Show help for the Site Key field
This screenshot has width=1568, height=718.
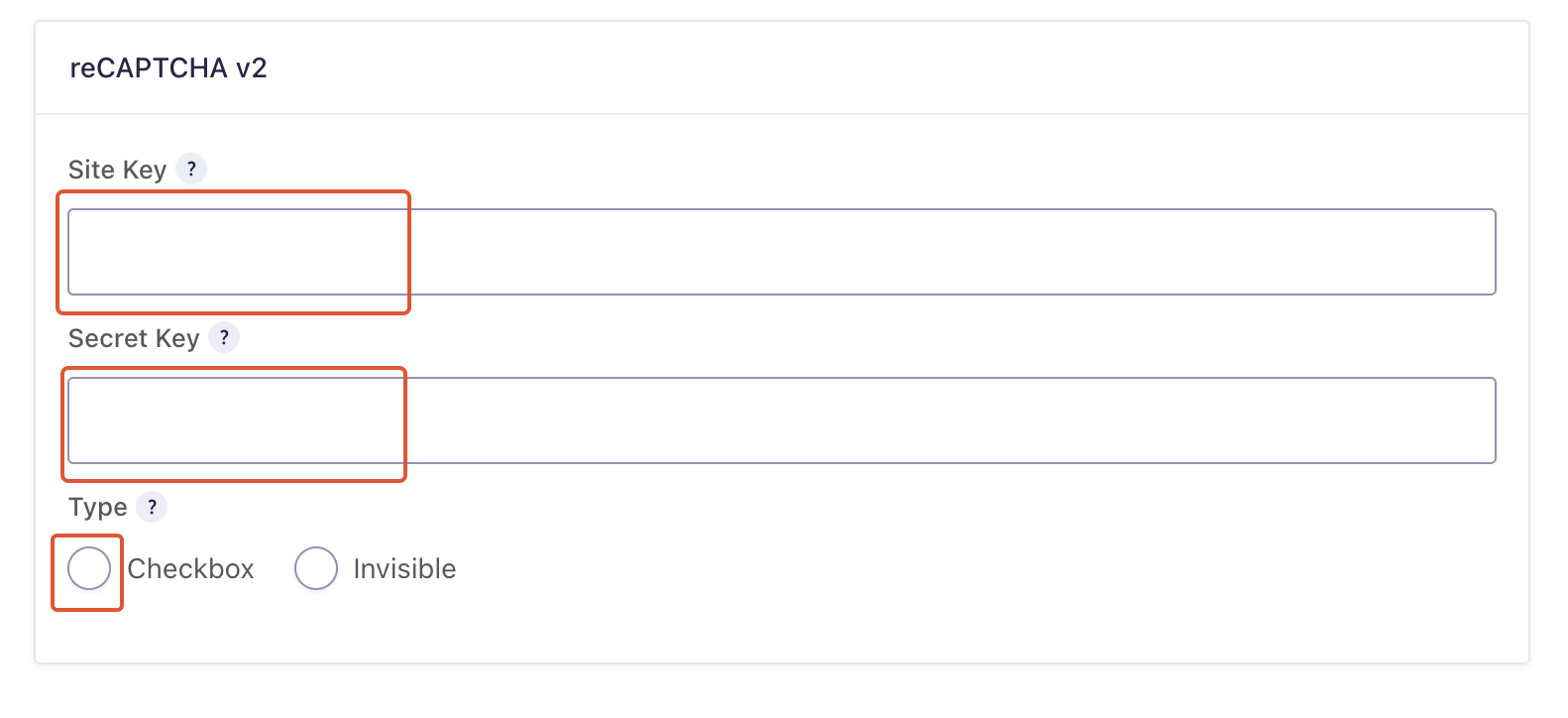(x=191, y=169)
